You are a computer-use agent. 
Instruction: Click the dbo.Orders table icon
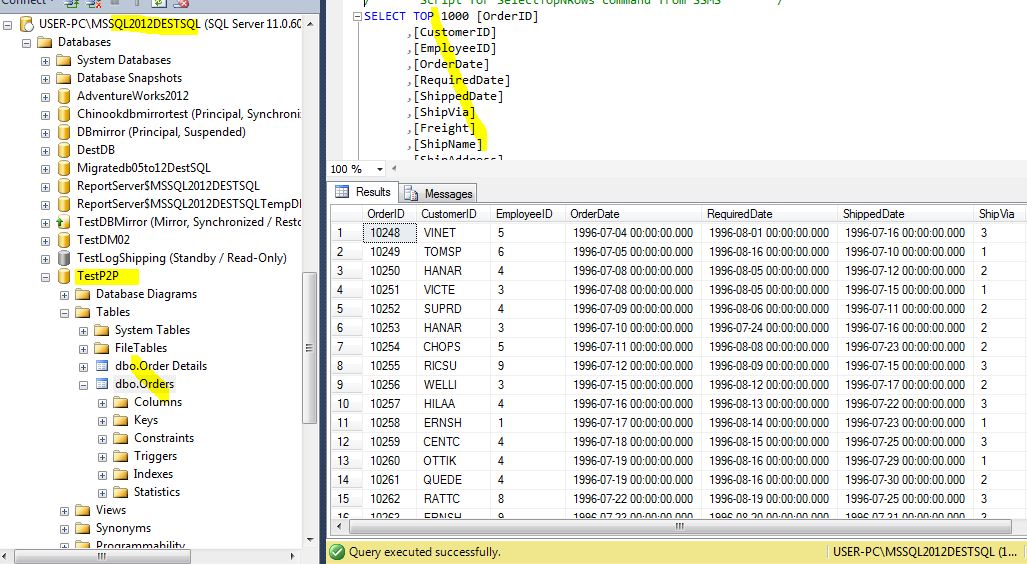pos(102,384)
